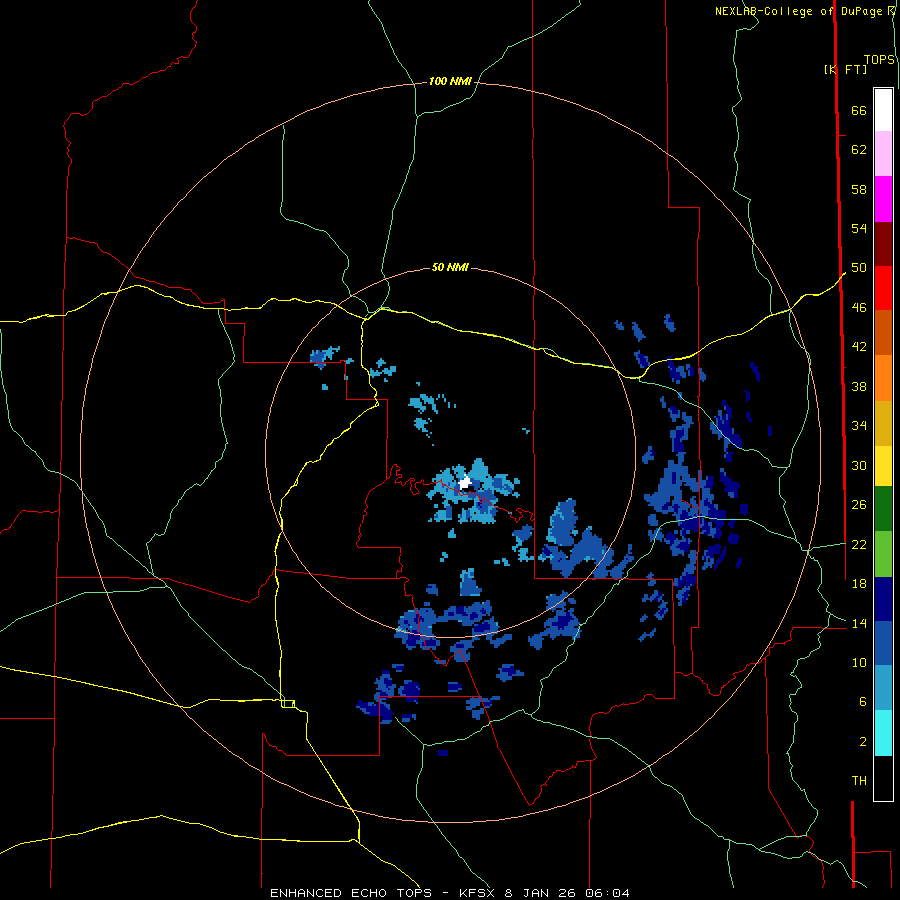Click the gold legend swatch
Screen dimensions: 900x900
pyautogui.click(x=883, y=424)
